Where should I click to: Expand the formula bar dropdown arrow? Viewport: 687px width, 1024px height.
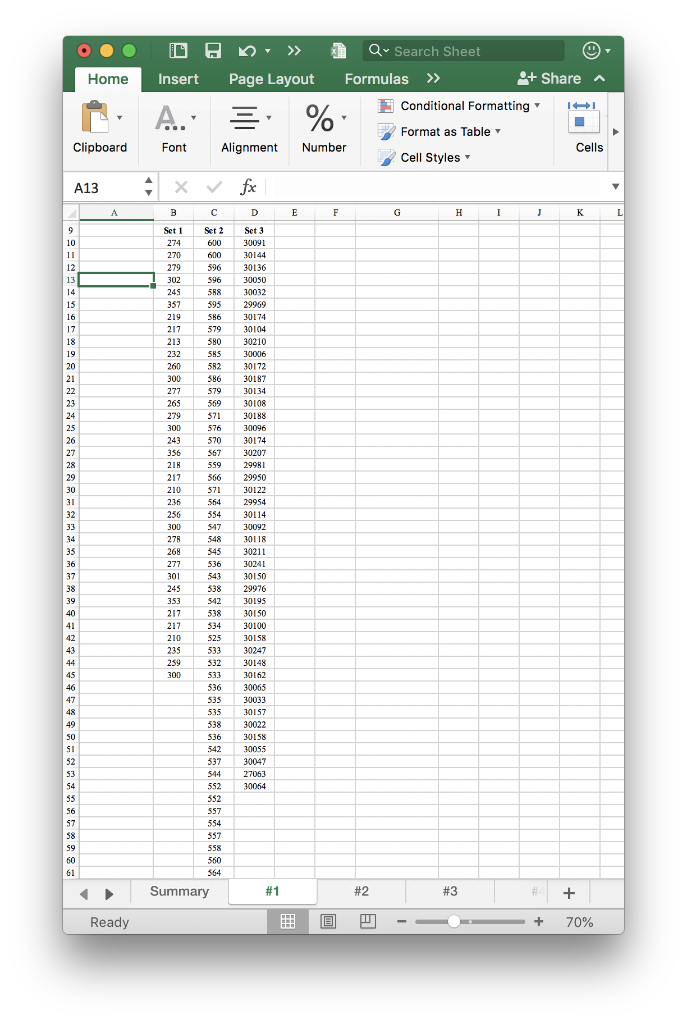[x=615, y=187]
